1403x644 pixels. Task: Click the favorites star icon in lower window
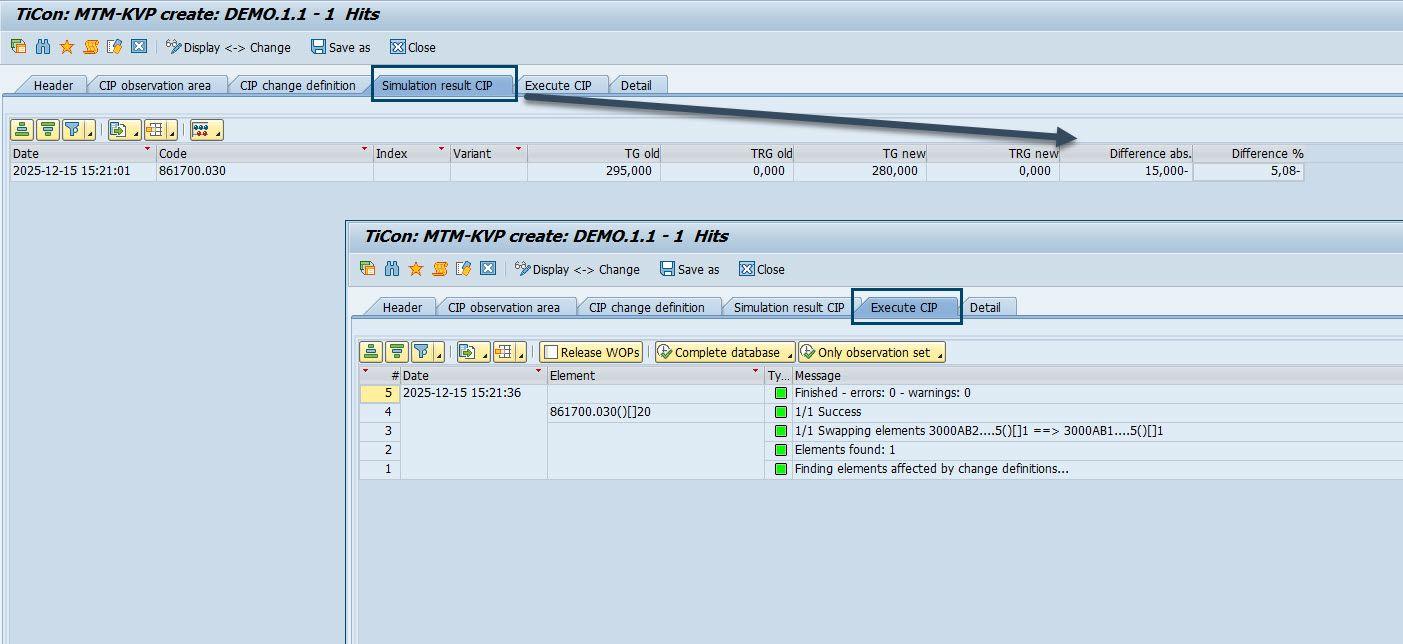(416, 269)
